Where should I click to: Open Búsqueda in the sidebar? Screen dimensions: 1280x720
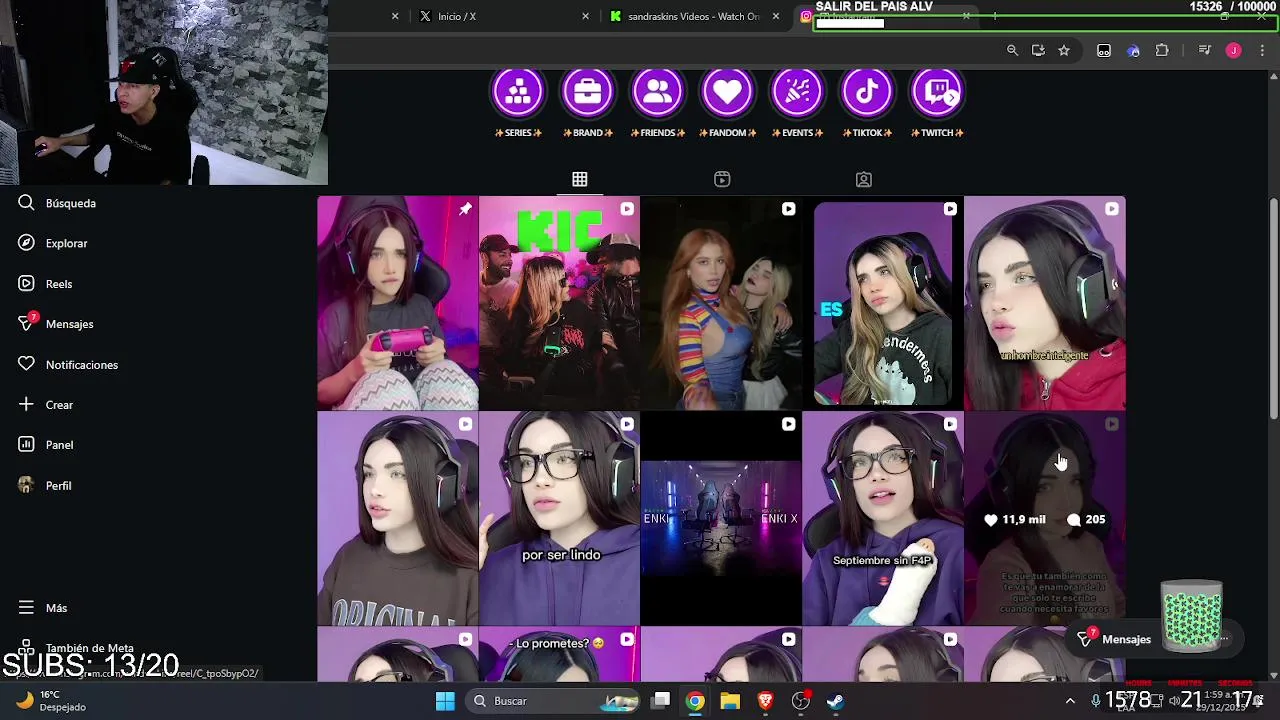click(x=58, y=203)
